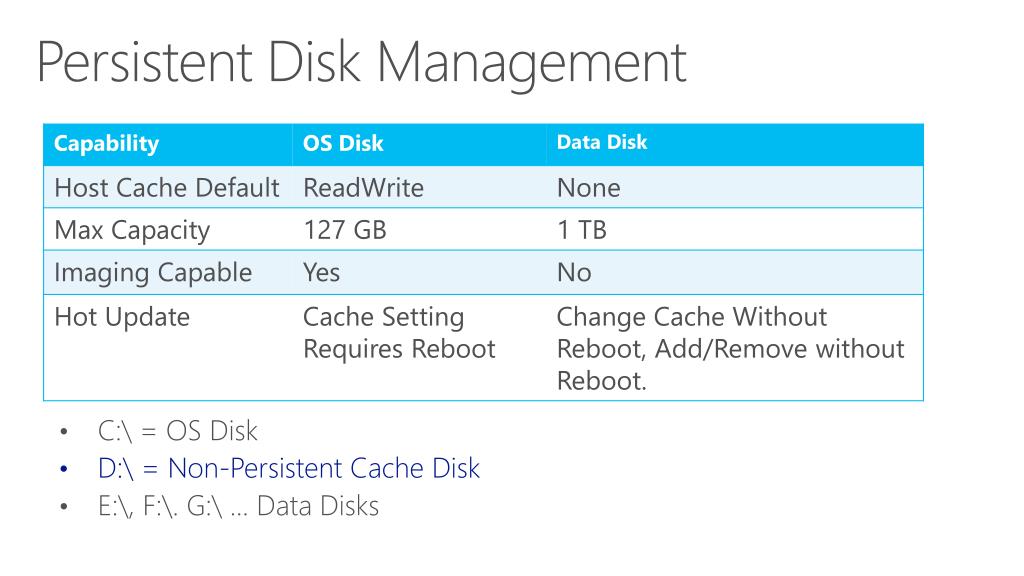Click the D:\ Non-Persistent Cache Disk bullet
This screenshot has height=576, width=1024.
pyautogui.click(x=289, y=468)
